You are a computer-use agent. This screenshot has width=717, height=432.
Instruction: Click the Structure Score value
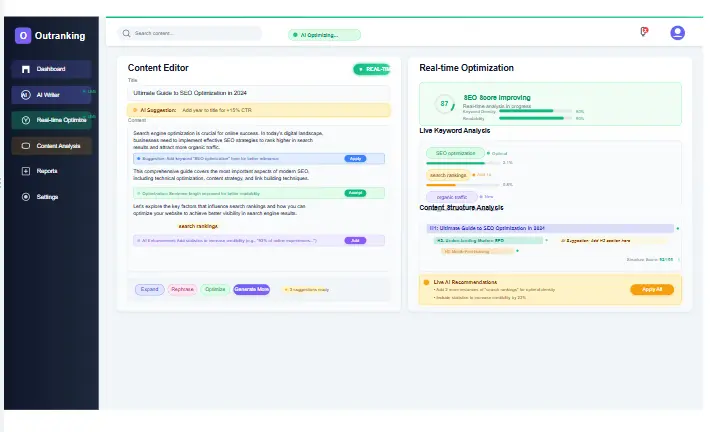[666, 260]
